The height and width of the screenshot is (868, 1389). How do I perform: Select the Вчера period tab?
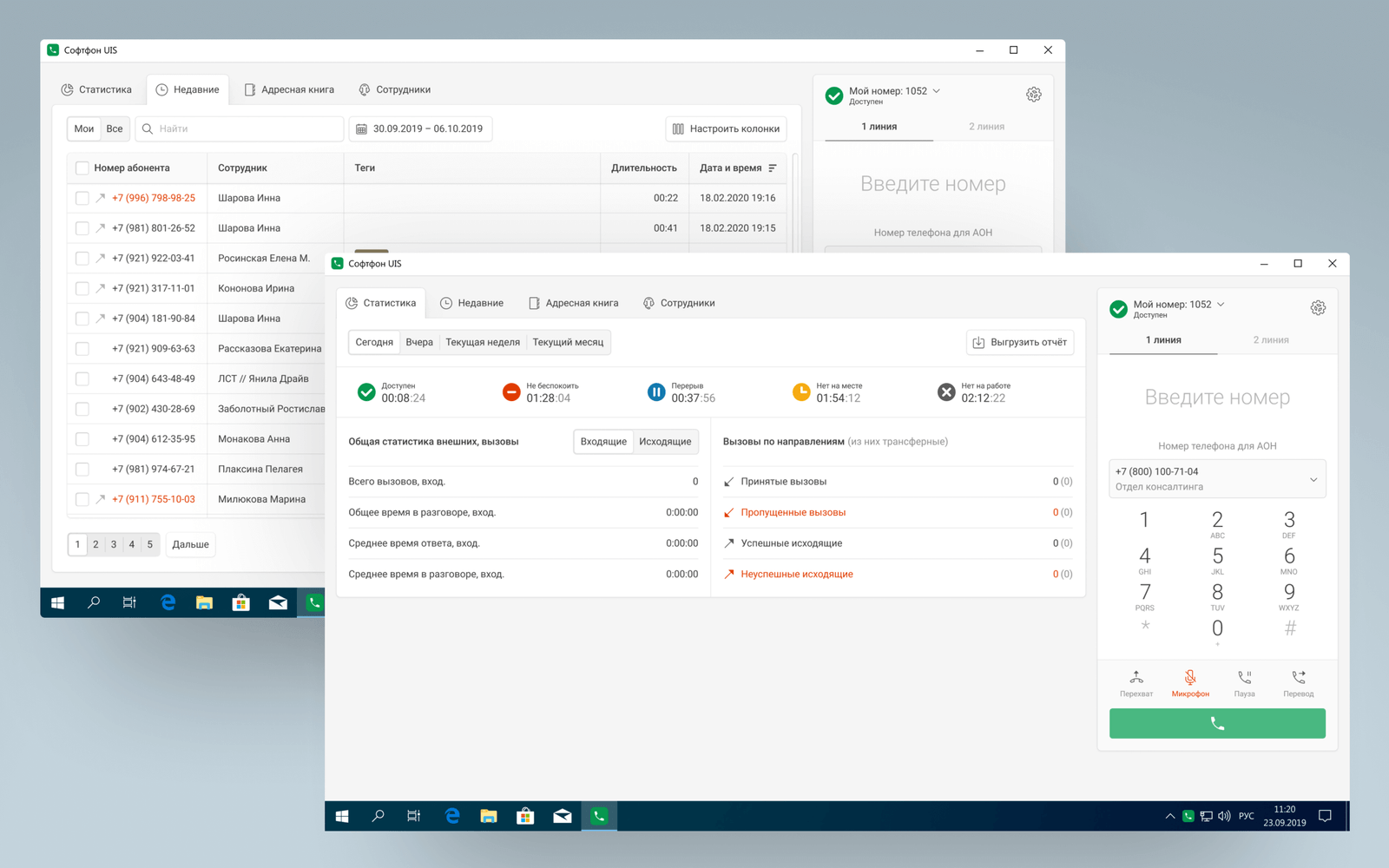419,342
